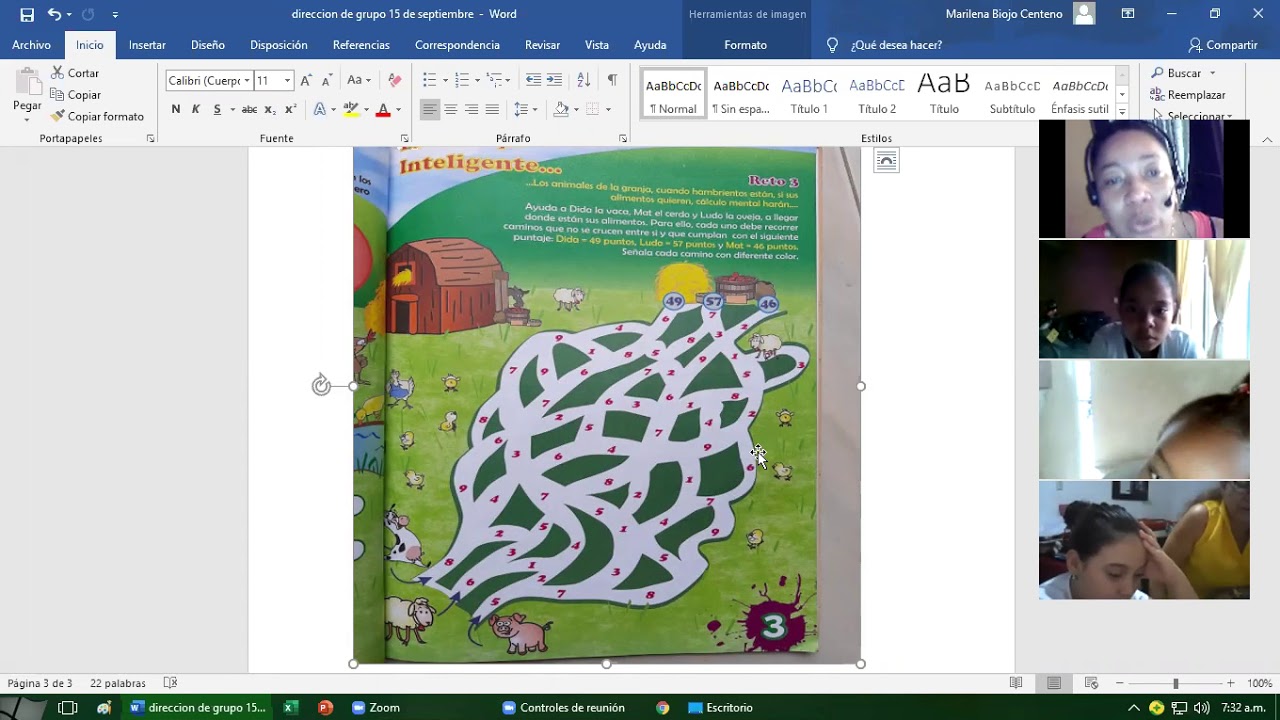Open font color dropdown arrow
Viewport: 1280px width, 720px height.
[398, 109]
